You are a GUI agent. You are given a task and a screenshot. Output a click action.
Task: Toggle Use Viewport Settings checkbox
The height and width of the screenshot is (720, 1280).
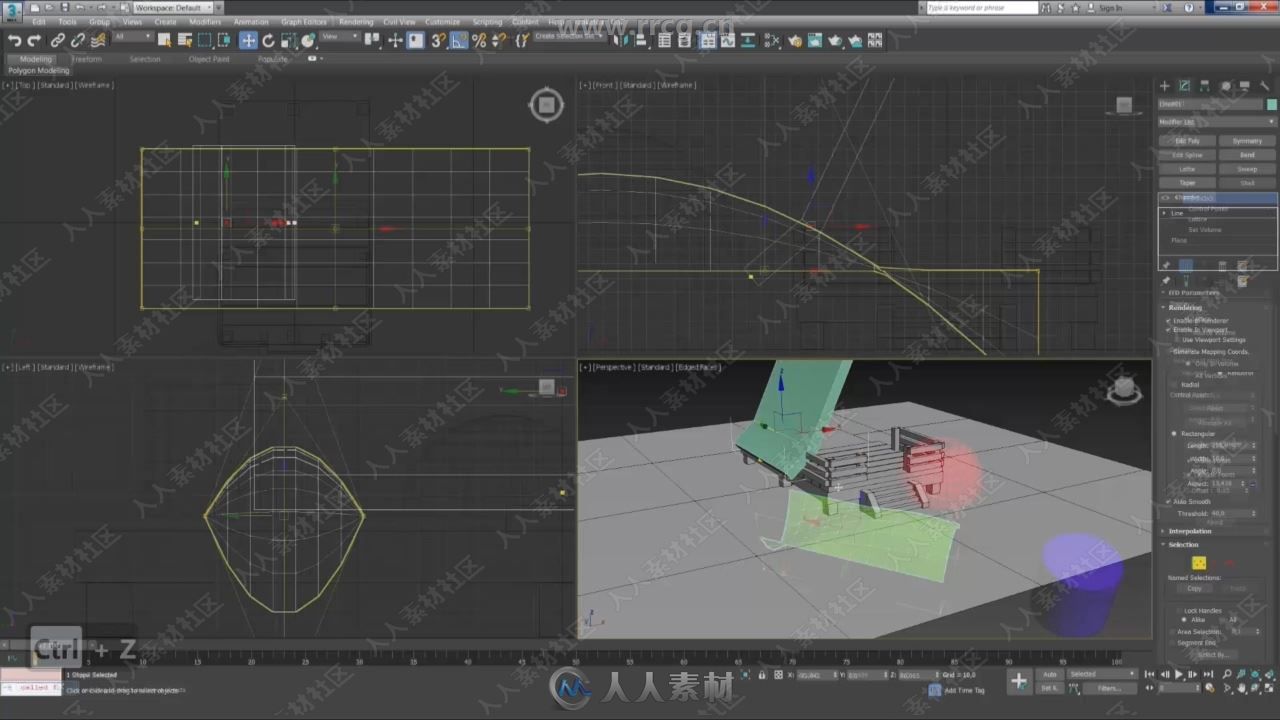point(1177,340)
